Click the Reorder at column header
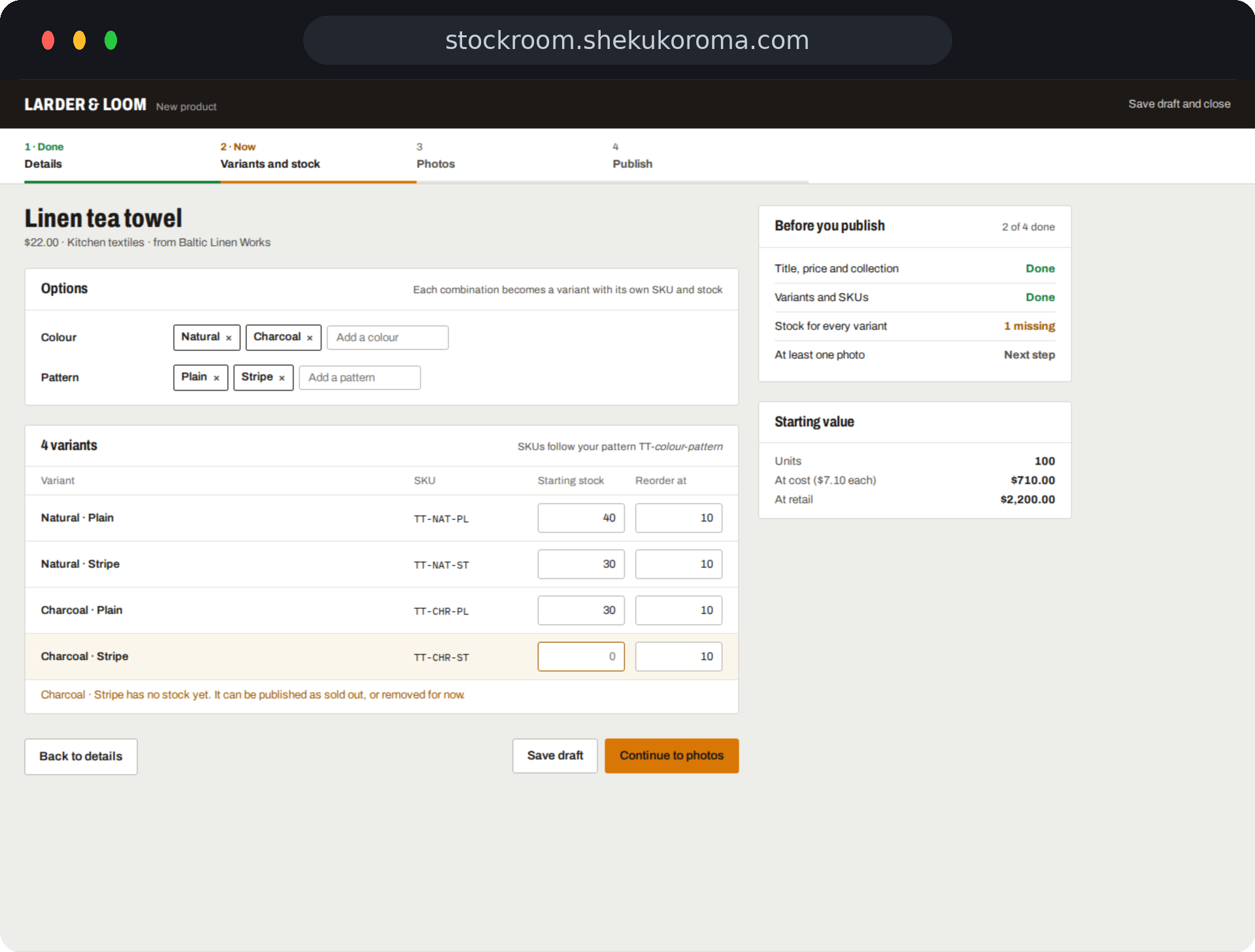This screenshot has height=952, width=1255. point(661,481)
